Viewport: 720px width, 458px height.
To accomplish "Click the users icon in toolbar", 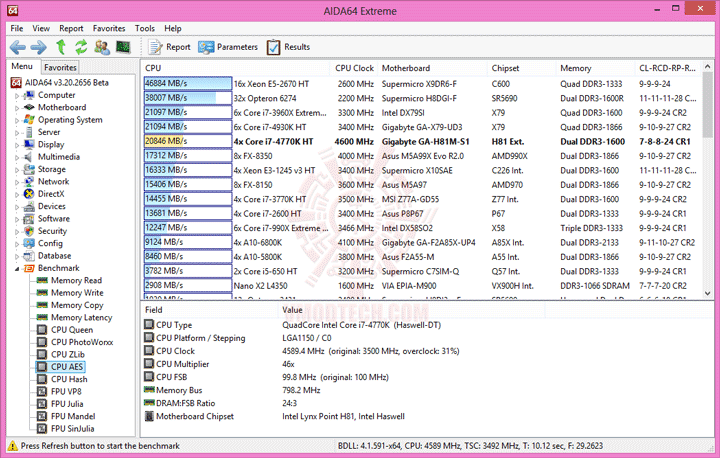I will (x=102, y=47).
